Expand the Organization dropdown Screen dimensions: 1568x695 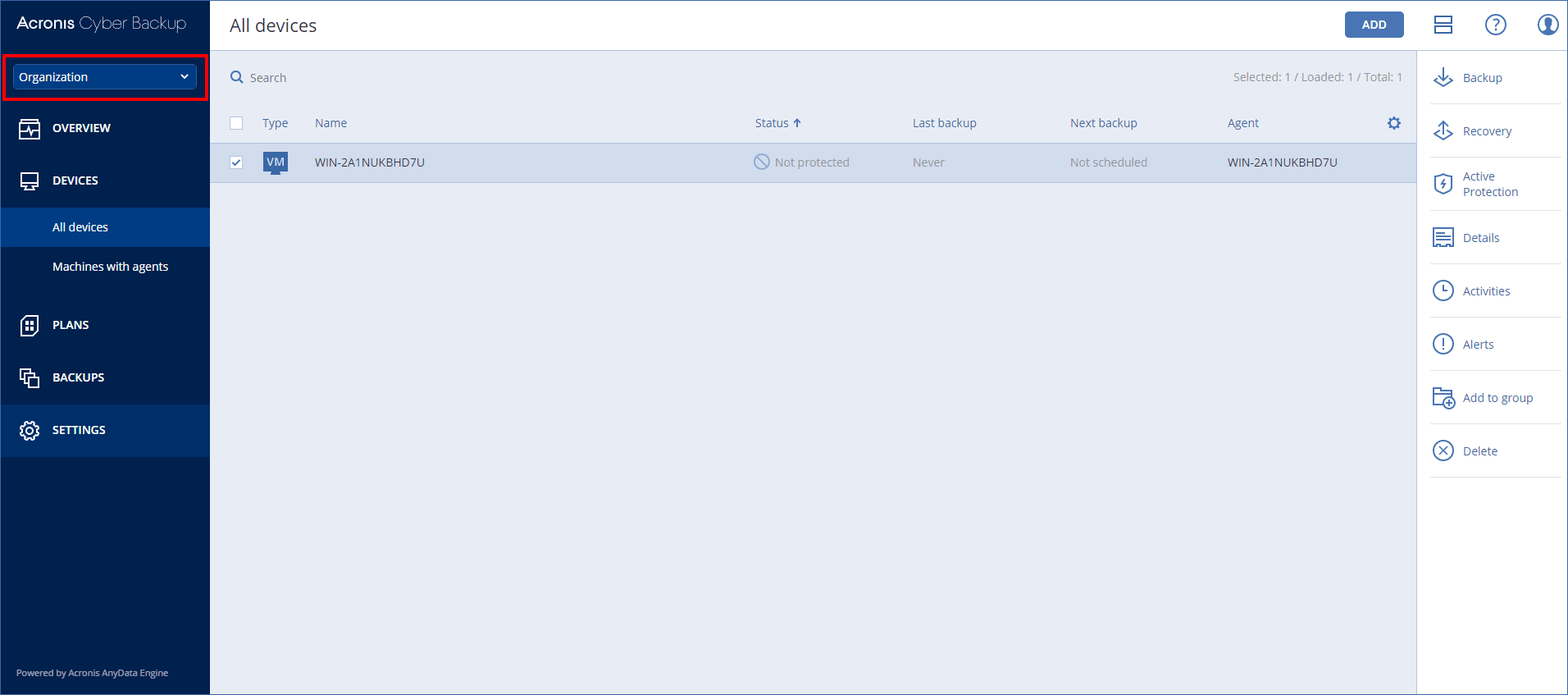pyautogui.click(x=105, y=77)
